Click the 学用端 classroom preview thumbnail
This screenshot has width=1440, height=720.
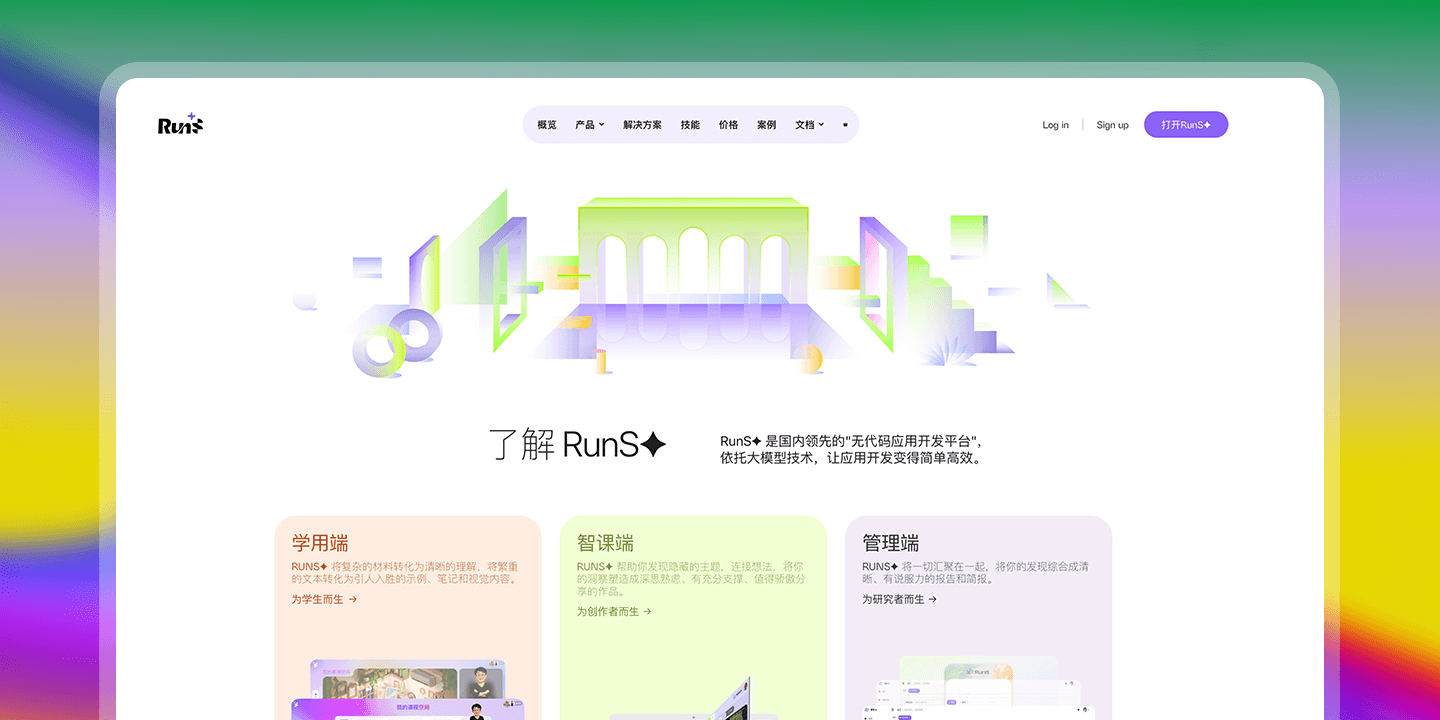(407, 688)
